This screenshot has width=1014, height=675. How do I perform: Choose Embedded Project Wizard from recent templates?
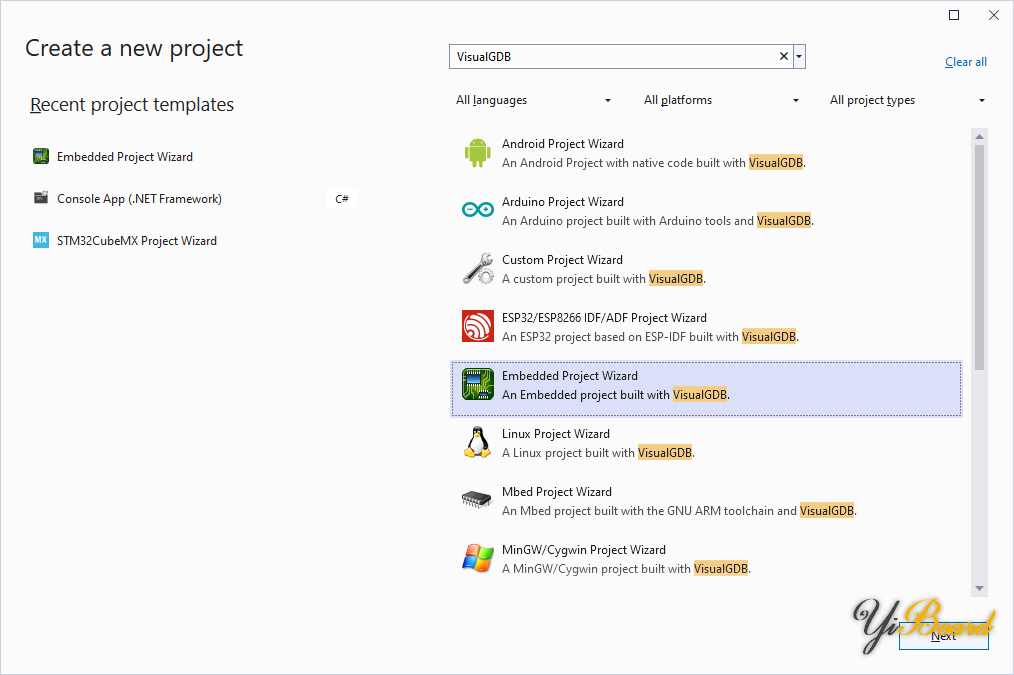[x=124, y=157]
